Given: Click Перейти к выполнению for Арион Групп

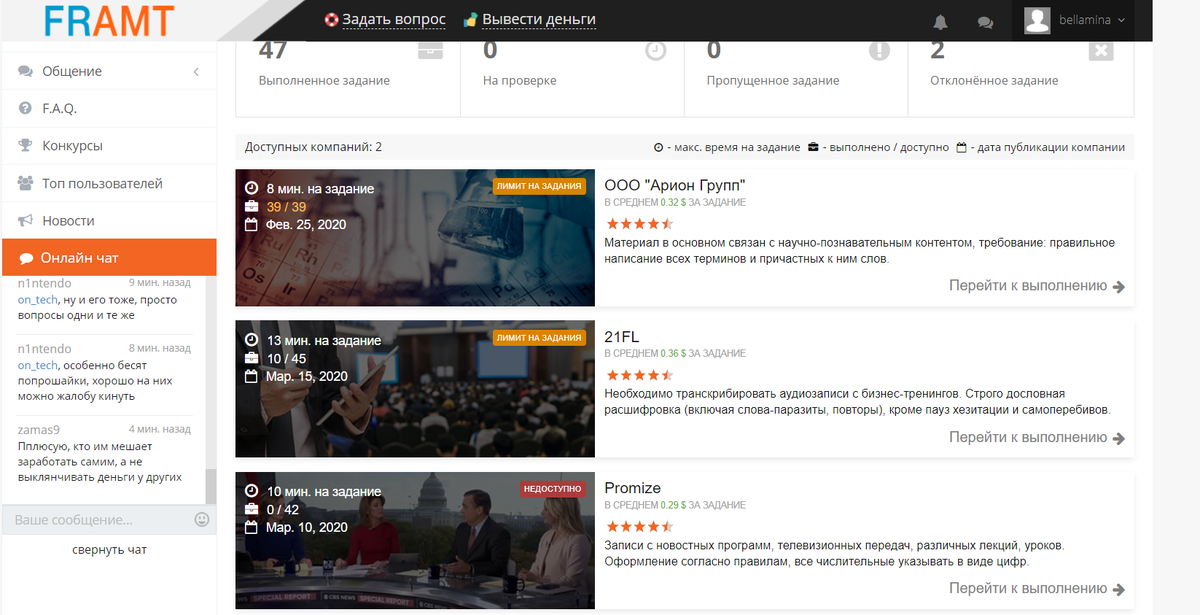Looking at the screenshot, I should click(x=1037, y=286).
